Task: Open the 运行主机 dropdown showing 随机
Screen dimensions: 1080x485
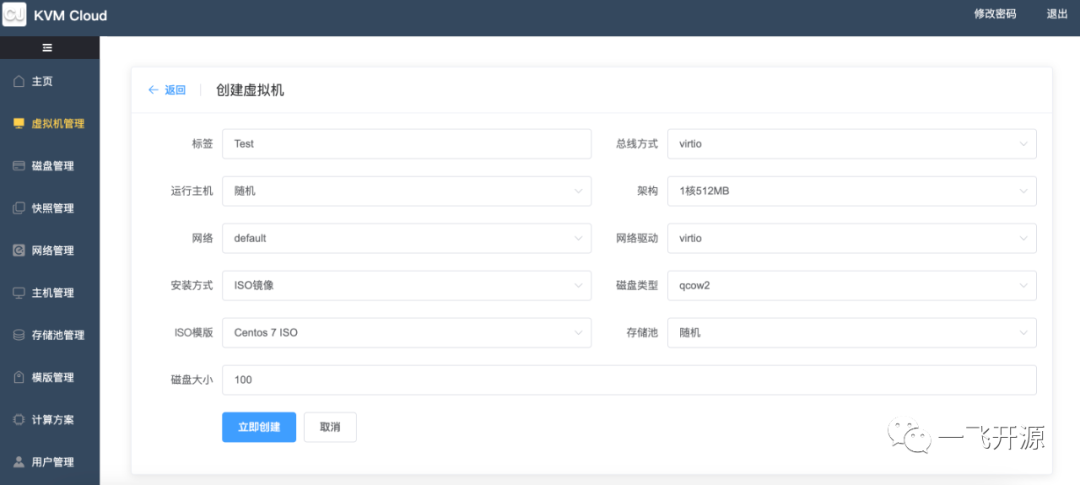Action: [406, 191]
